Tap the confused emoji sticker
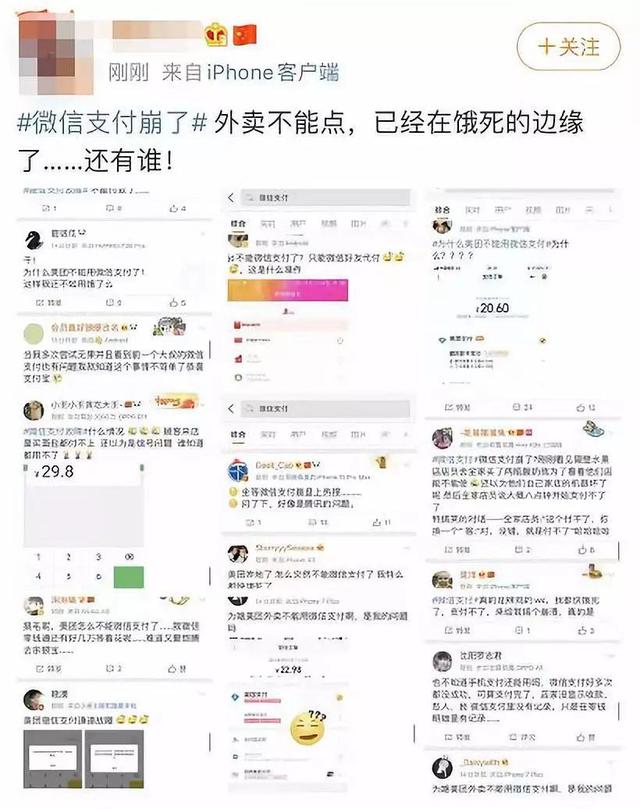The width and height of the screenshot is (640, 809). (308, 728)
